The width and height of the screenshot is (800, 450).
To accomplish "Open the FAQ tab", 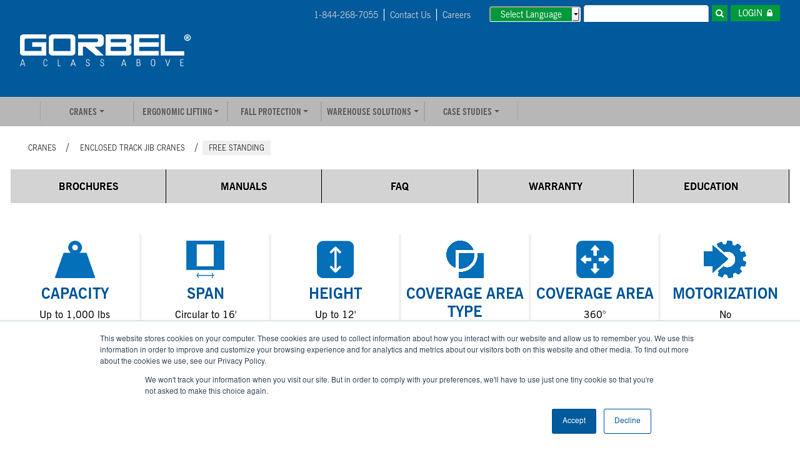I will tap(399, 186).
